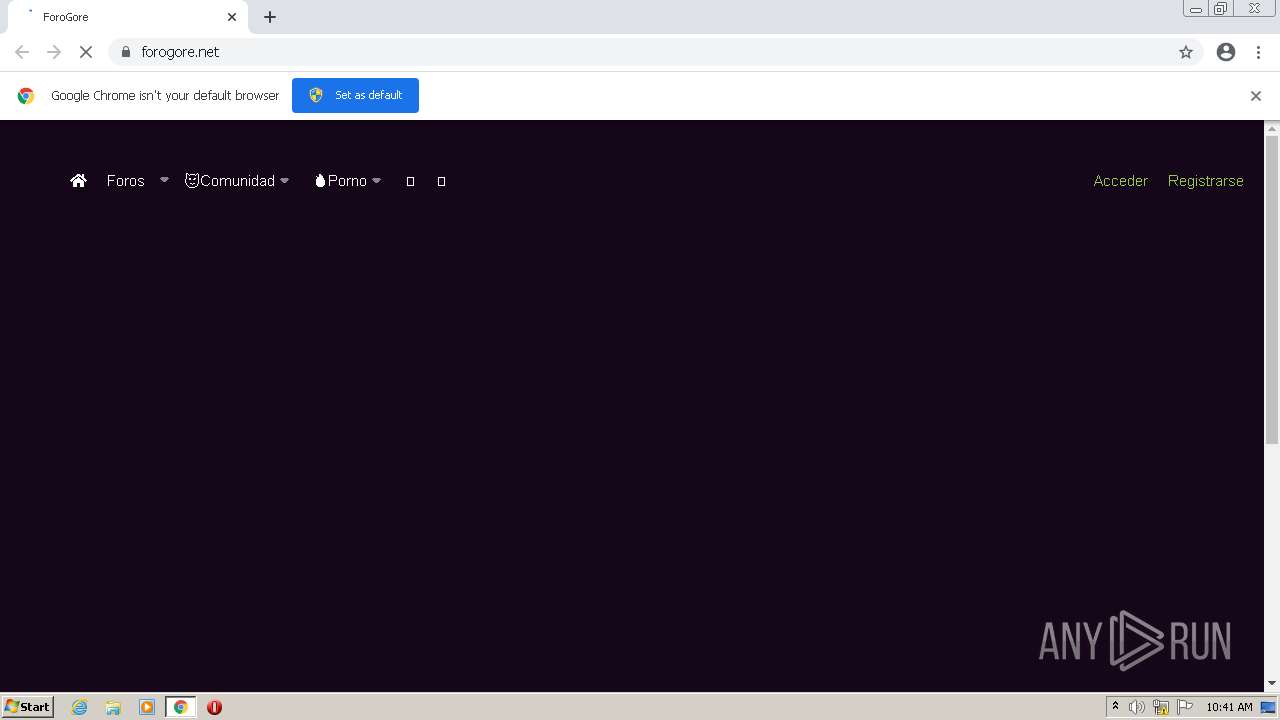Expand the Comunidad dropdown arrow
This screenshot has height=720, width=1280.
click(284, 181)
